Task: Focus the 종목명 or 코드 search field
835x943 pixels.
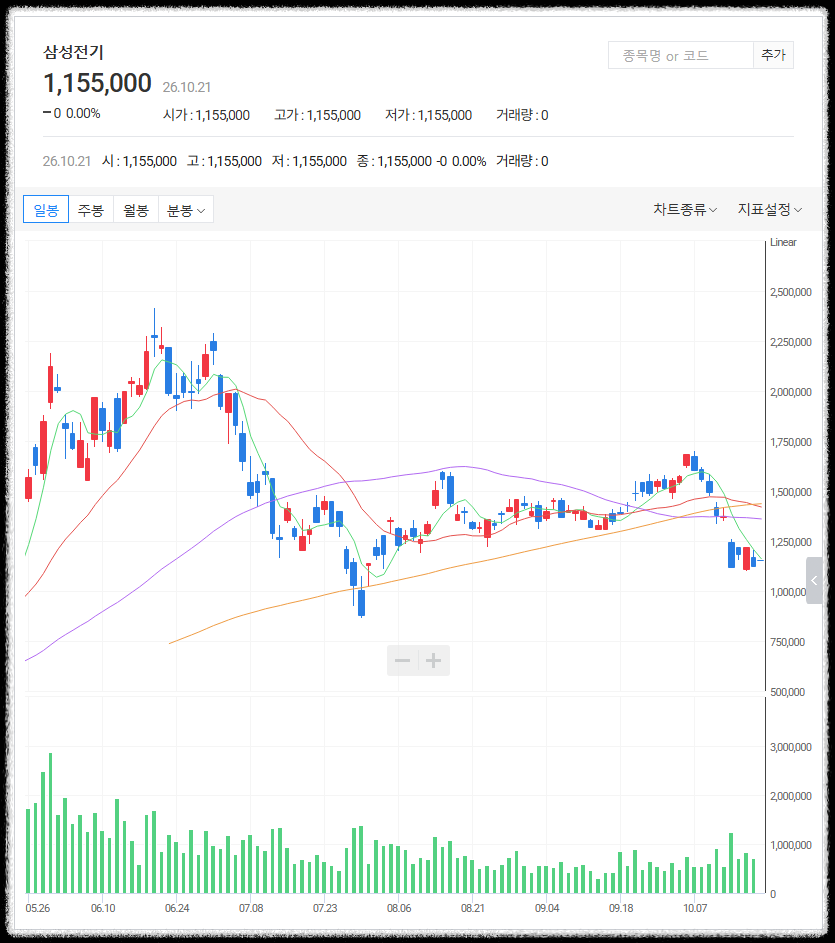Action: (680, 55)
